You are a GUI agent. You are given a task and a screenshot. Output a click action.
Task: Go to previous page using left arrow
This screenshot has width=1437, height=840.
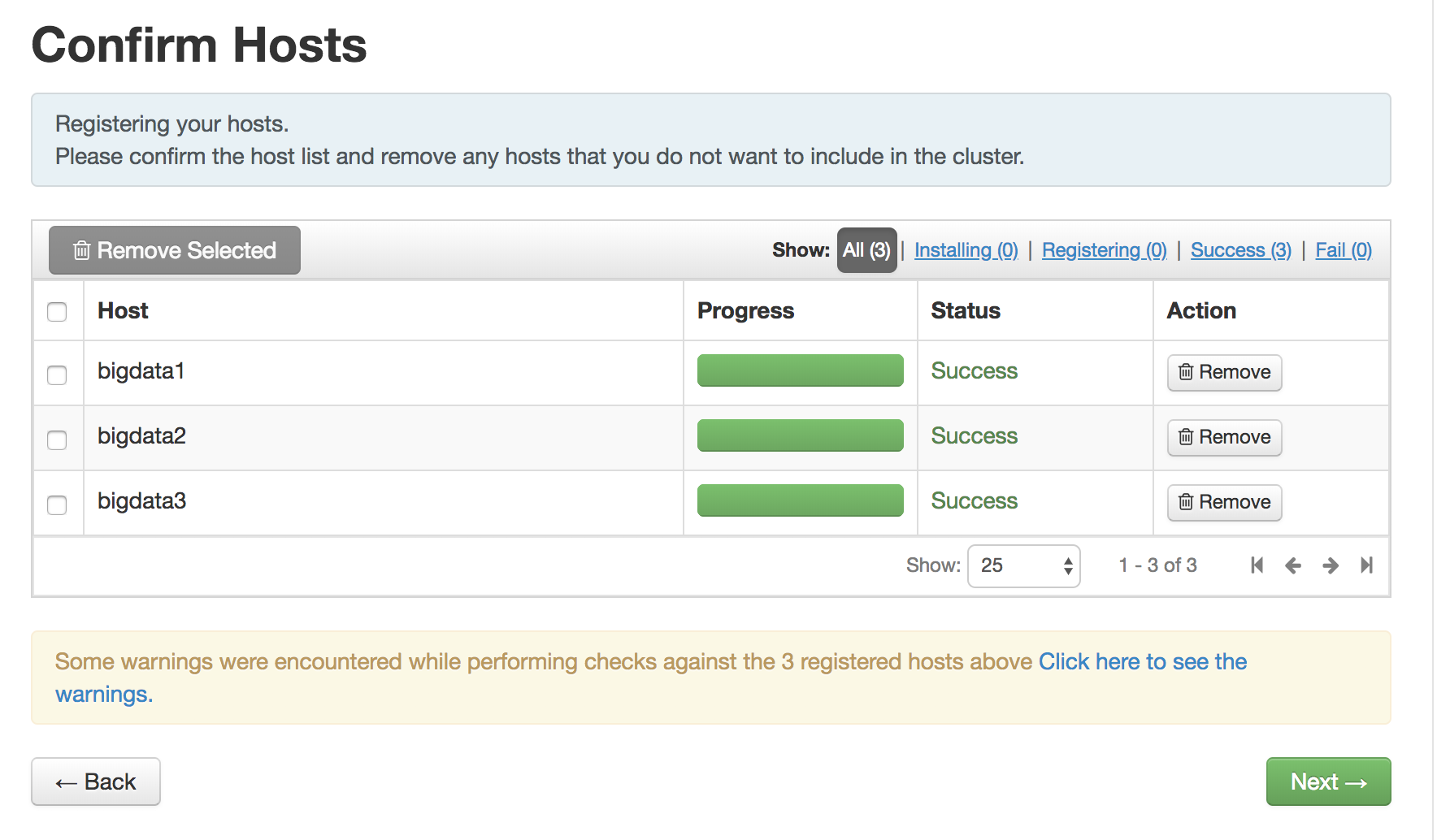(1293, 565)
